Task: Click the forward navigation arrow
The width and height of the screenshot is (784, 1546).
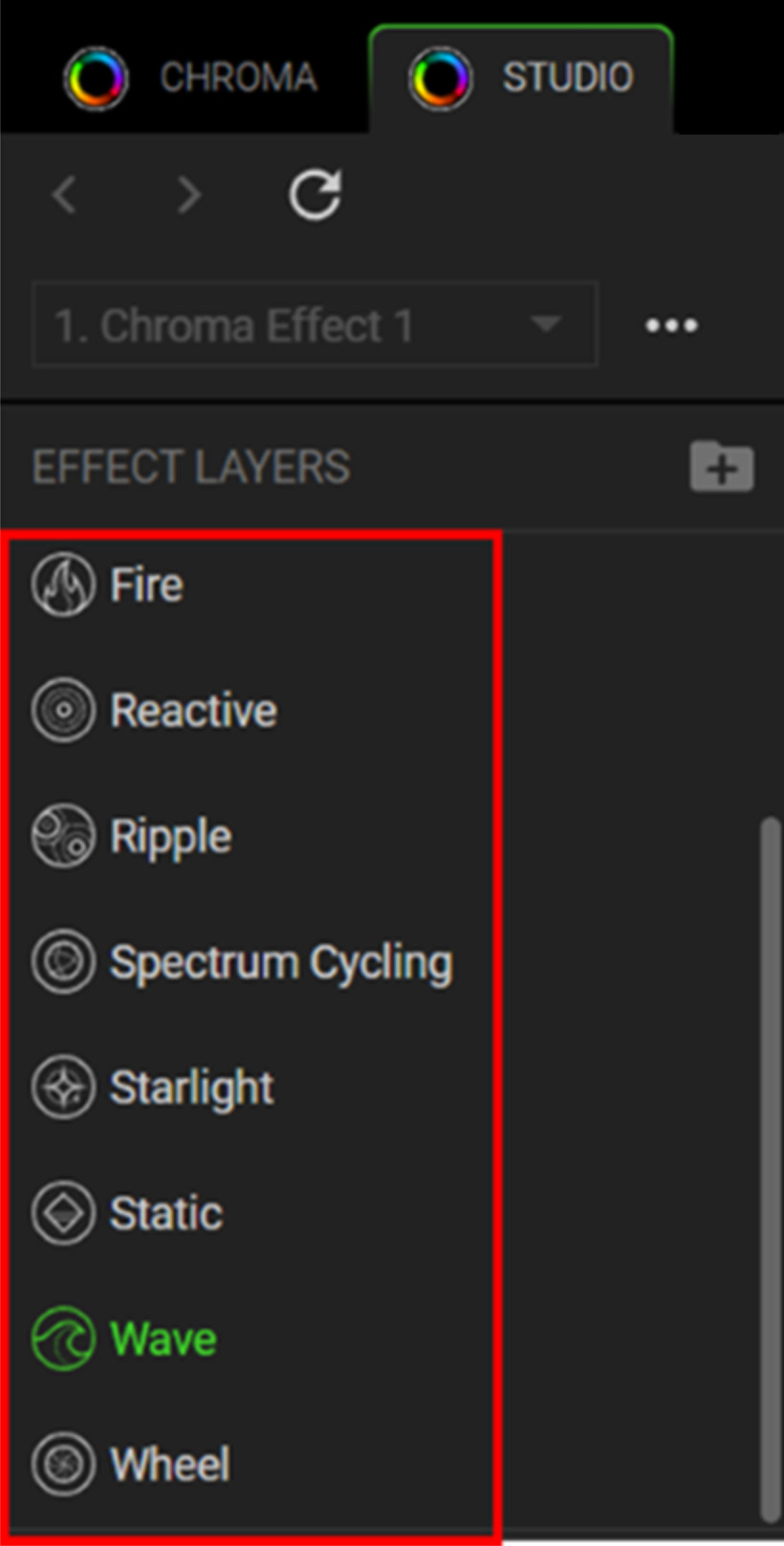Action: pos(188,194)
